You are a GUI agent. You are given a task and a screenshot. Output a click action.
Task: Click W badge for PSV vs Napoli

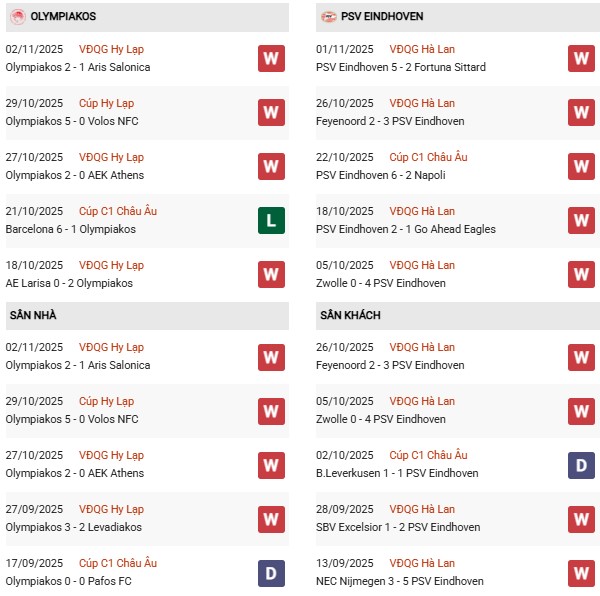point(582,166)
